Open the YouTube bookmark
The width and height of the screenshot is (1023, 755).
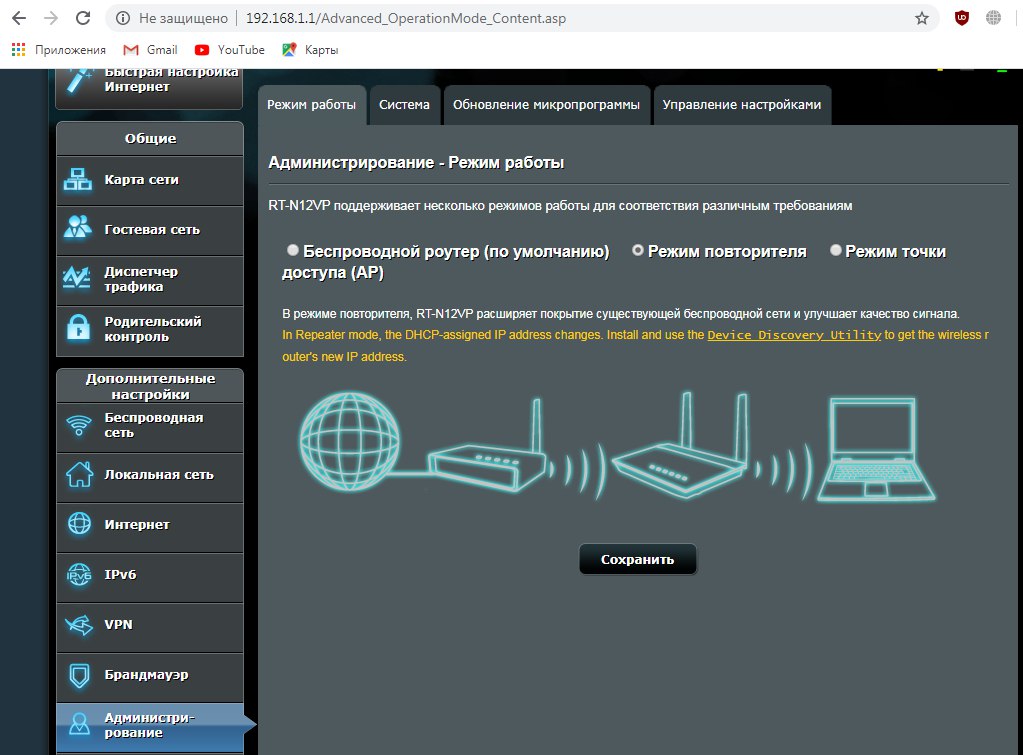(x=230, y=50)
